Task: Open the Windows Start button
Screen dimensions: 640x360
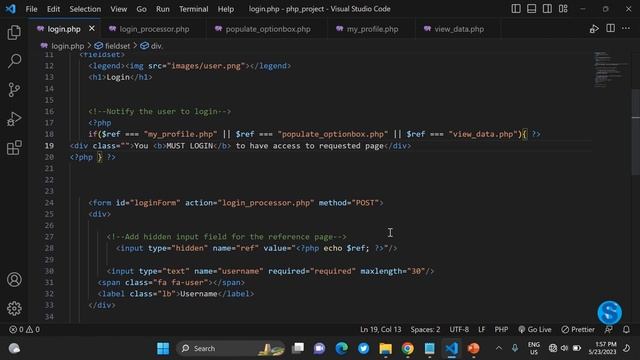Action: pyautogui.click(x=163, y=349)
